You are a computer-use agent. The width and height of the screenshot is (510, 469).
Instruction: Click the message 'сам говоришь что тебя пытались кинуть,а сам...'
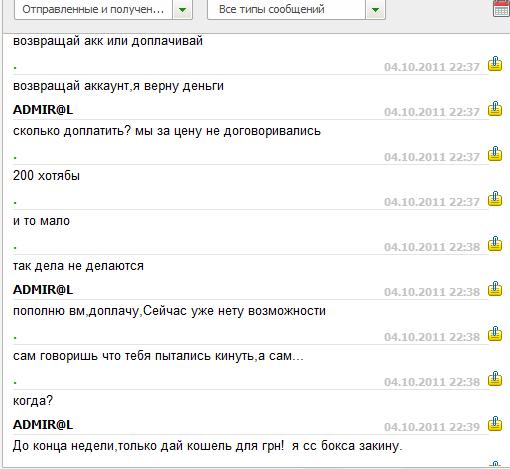(158, 356)
